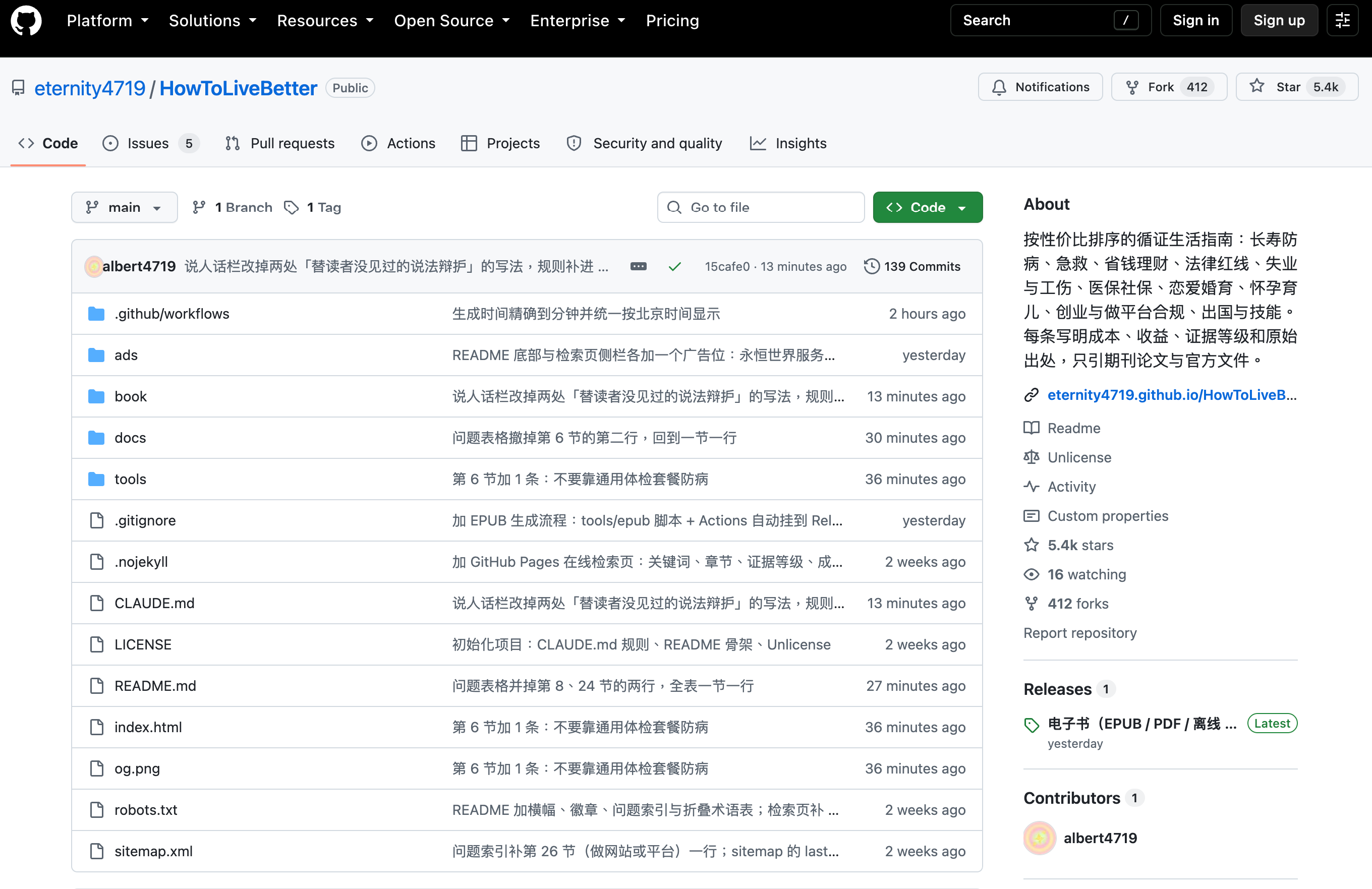This screenshot has width=1372, height=889.
Task: Open the .github/workflows folder icon
Action: click(96, 314)
